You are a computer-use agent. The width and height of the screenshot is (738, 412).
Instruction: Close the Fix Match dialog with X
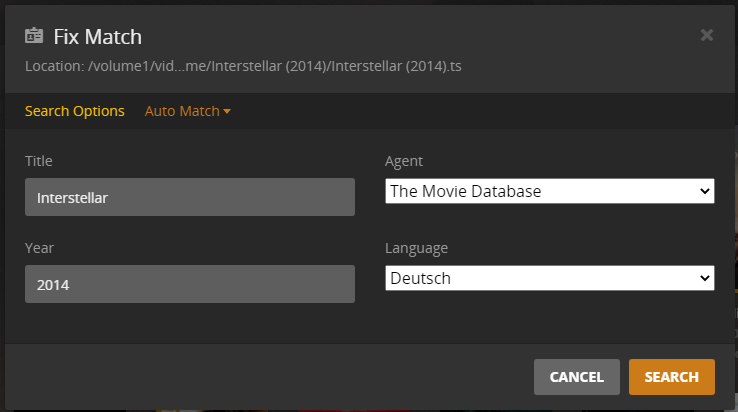point(707,36)
